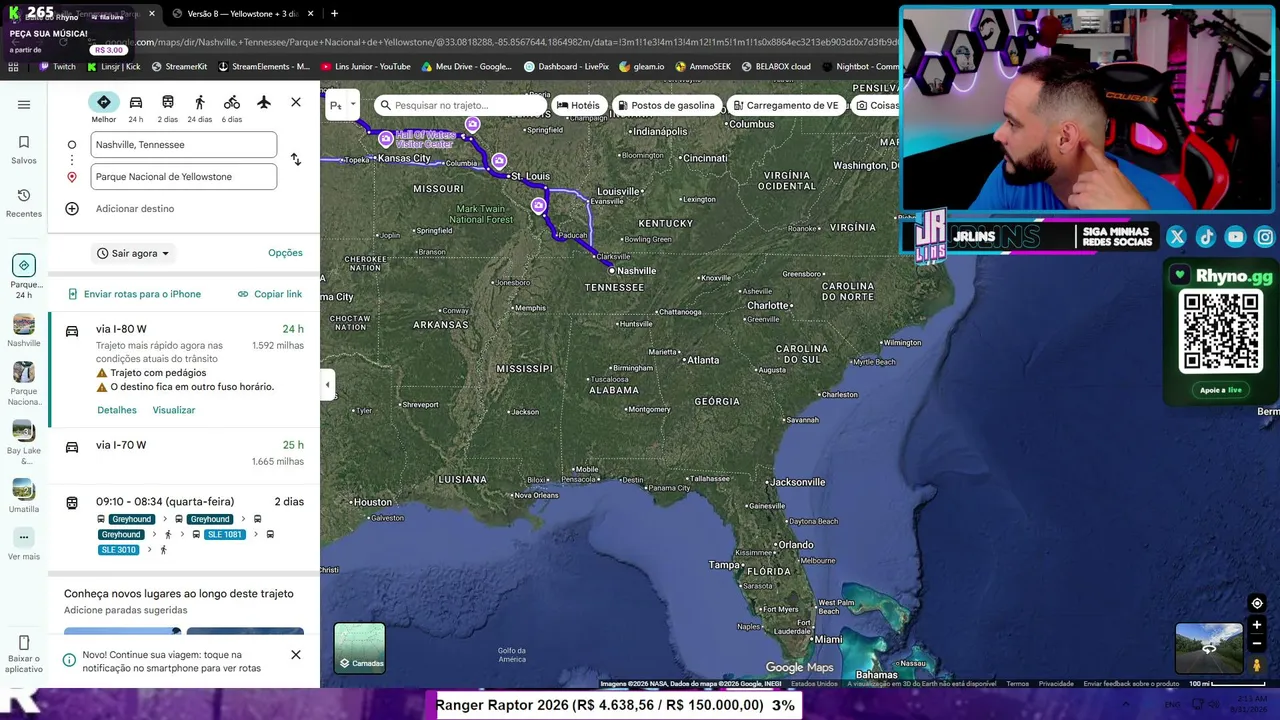The image size is (1280, 720).
Task: Open the AmmoSEEK bookmark
Action: [x=703, y=67]
